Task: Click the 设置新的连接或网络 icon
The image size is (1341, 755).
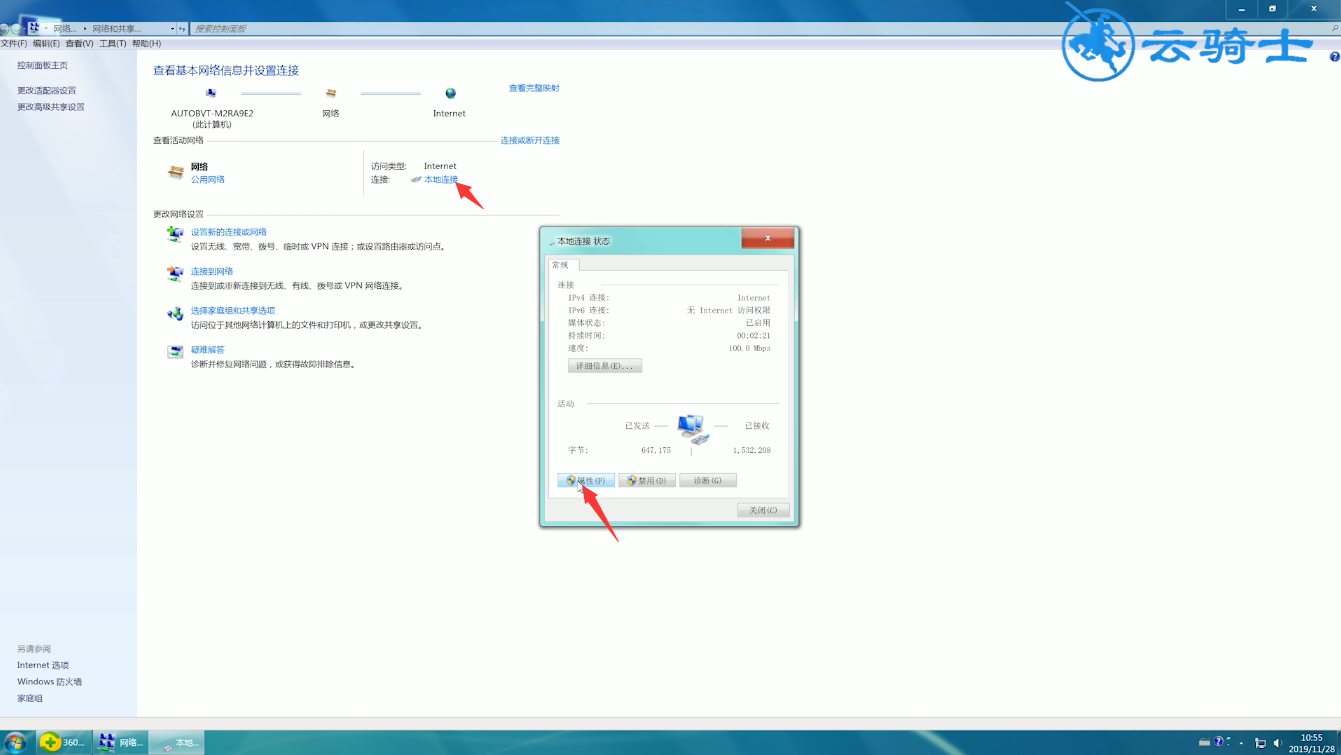Action: tap(175, 234)
